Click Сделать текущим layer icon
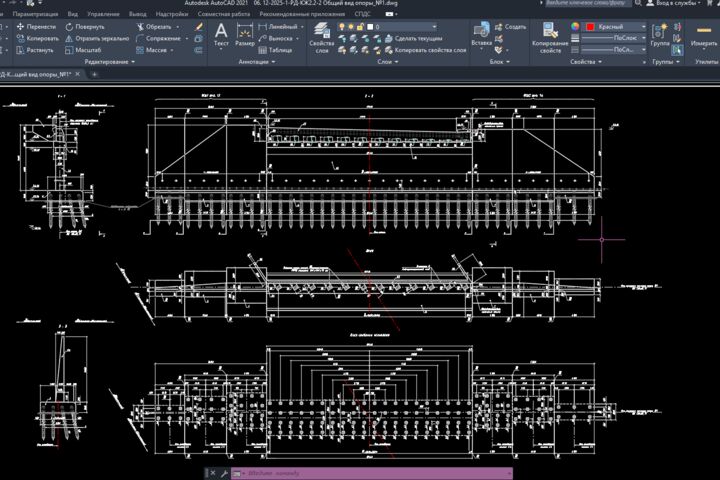720x480 pixels. 413,39
